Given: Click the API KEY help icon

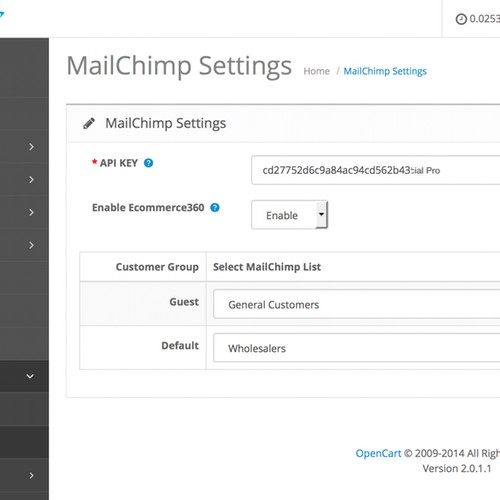Looking at the screenshot, I should coord(148,163).
